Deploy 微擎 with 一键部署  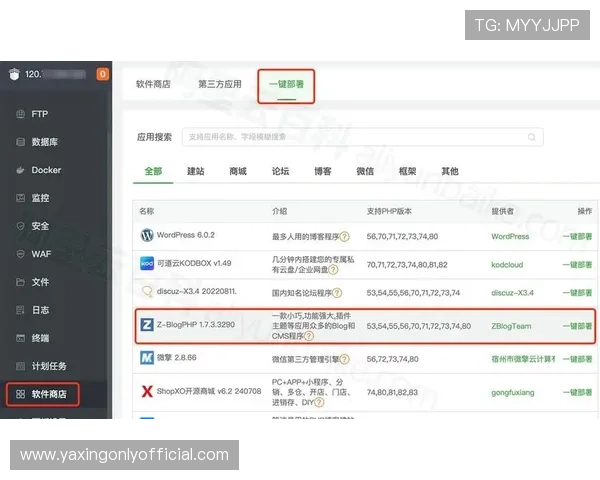click(x=577, y=359)
